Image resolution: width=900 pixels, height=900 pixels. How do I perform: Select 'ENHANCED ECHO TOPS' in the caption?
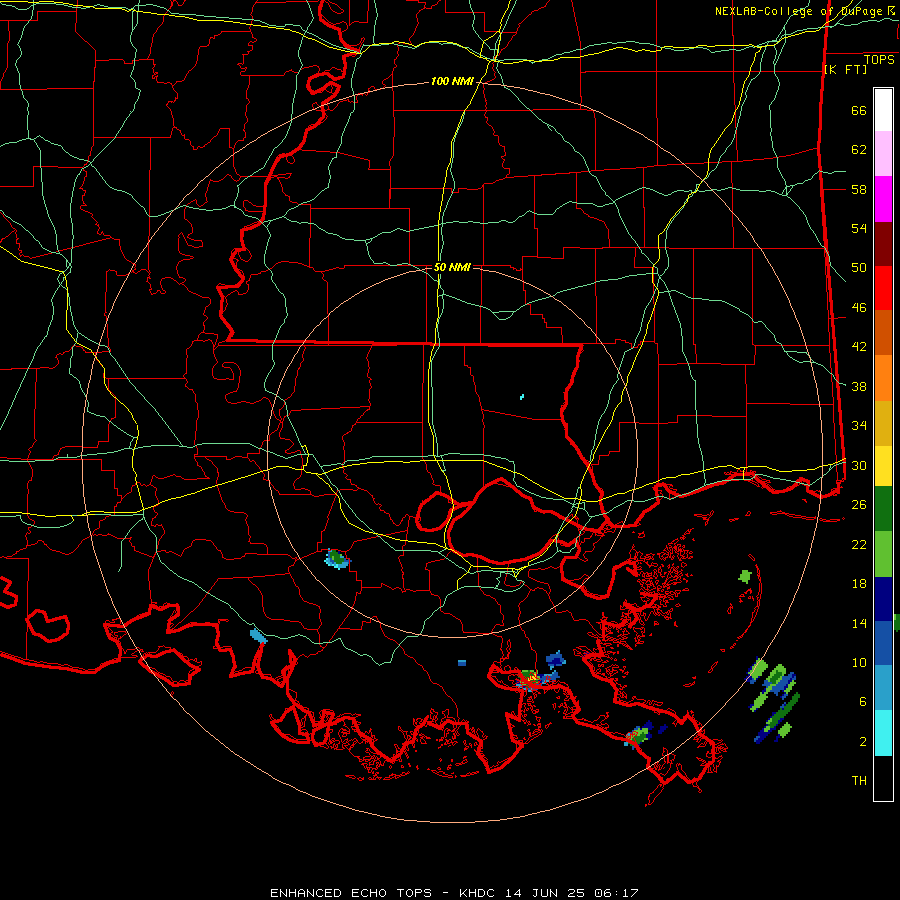(x=351, y=893)
